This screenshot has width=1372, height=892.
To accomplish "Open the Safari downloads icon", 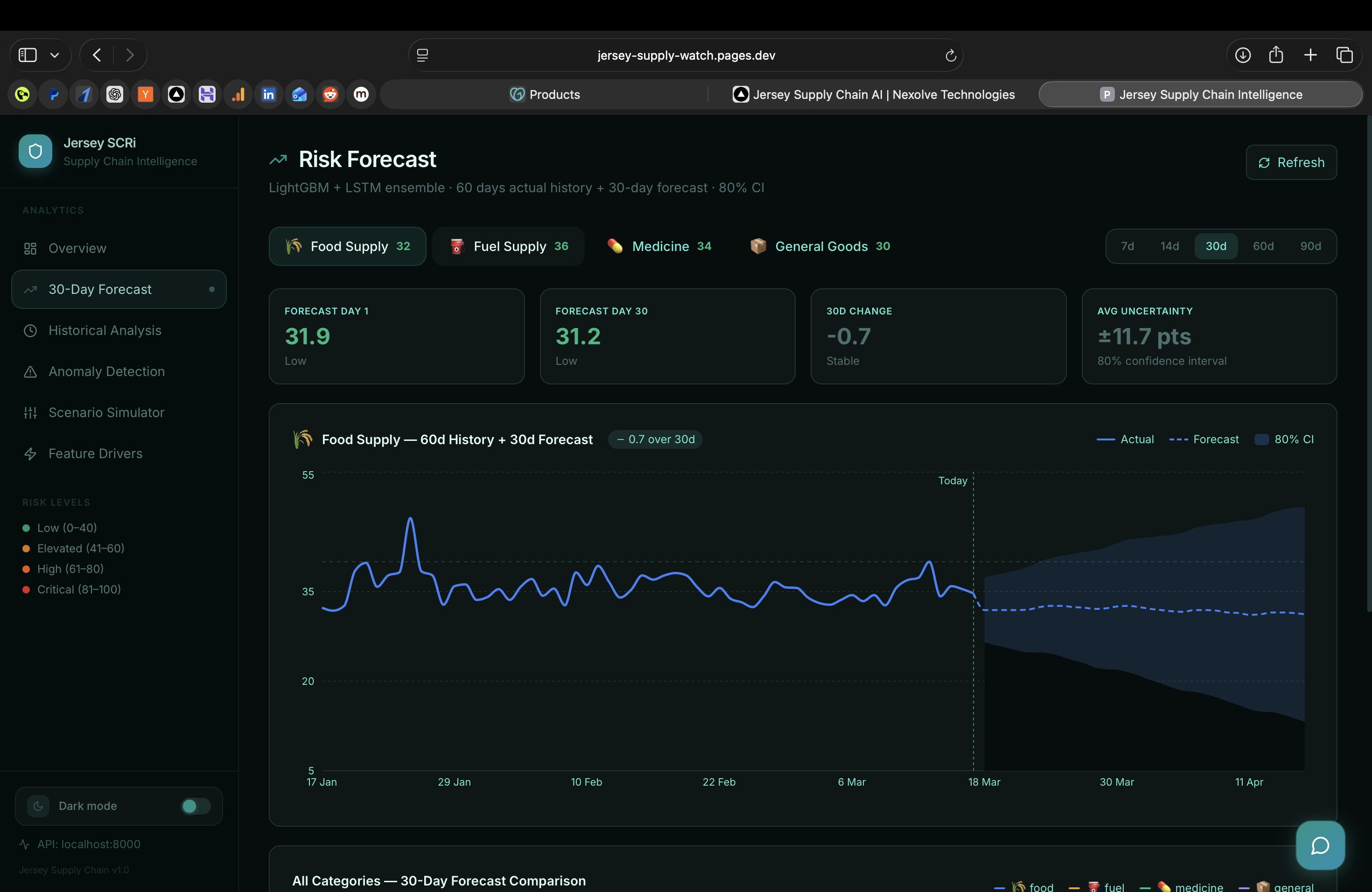I will (1242, 55).
